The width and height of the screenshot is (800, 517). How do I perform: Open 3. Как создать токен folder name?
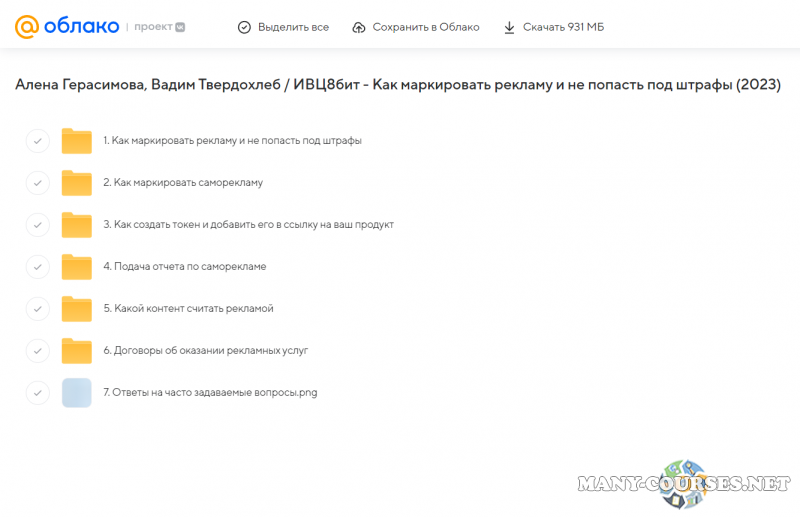(x=248, y=225)
